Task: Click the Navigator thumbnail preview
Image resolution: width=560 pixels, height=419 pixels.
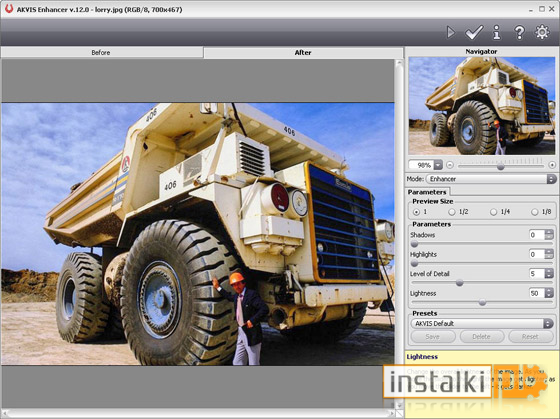Action: click(482, 106)
